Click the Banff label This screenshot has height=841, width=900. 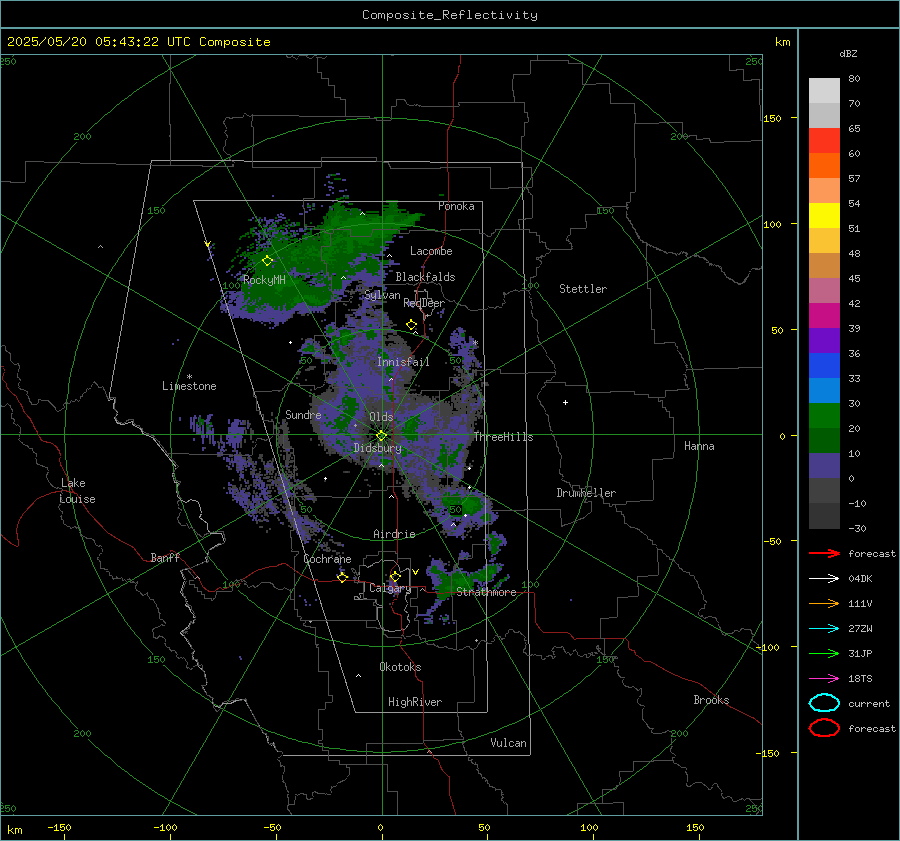click(165, 557)
